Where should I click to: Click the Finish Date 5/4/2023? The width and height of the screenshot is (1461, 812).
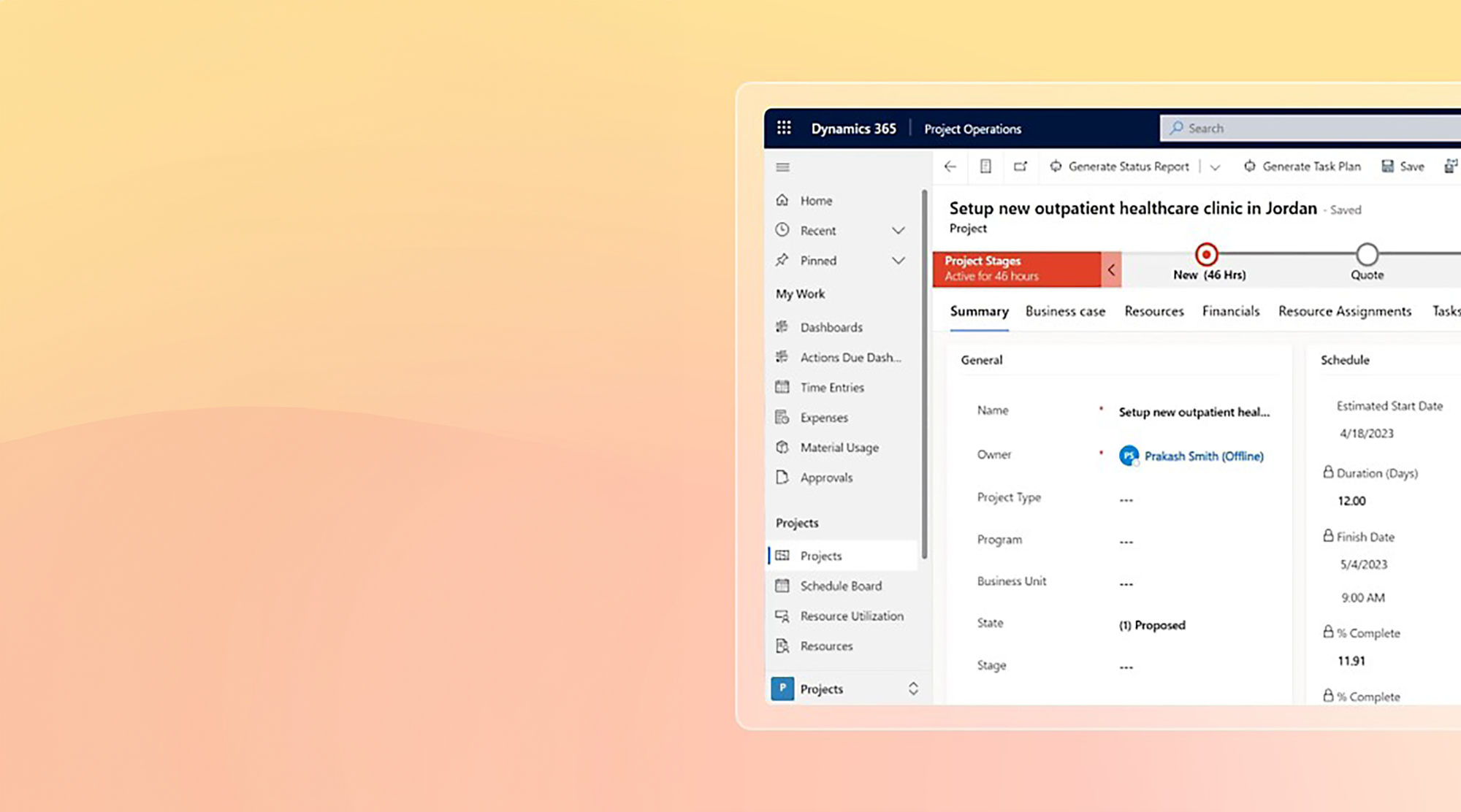(1364, 564)
